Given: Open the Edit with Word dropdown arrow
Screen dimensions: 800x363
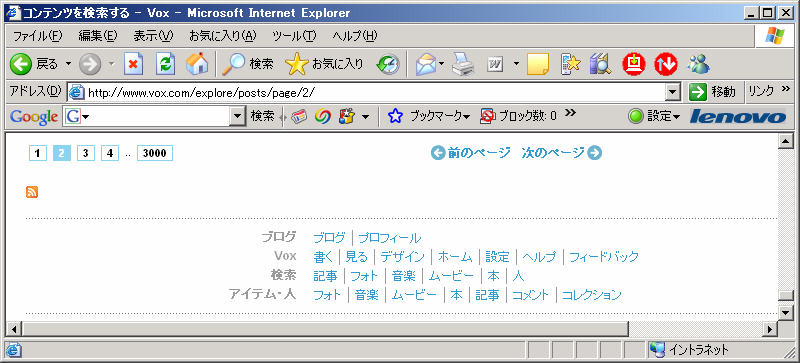Looking at the screenshot, I should 516,64.
